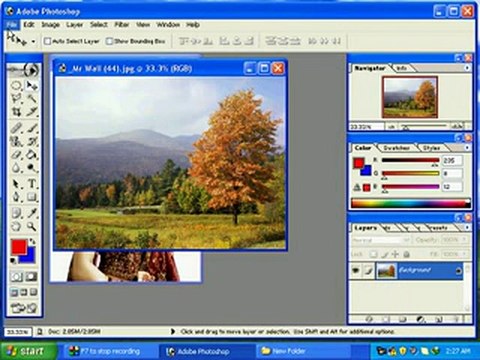
Task: Select the Brush tool
Action: (32, 128)
